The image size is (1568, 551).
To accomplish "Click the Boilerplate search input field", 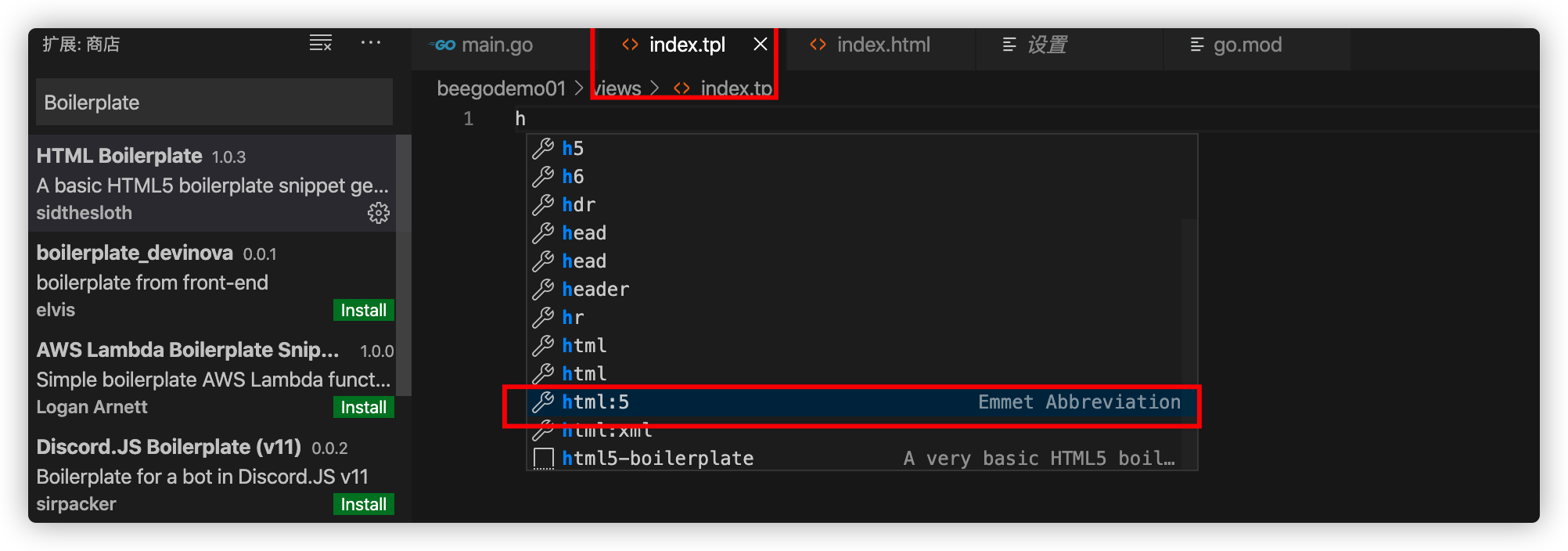I will point(212,102).
